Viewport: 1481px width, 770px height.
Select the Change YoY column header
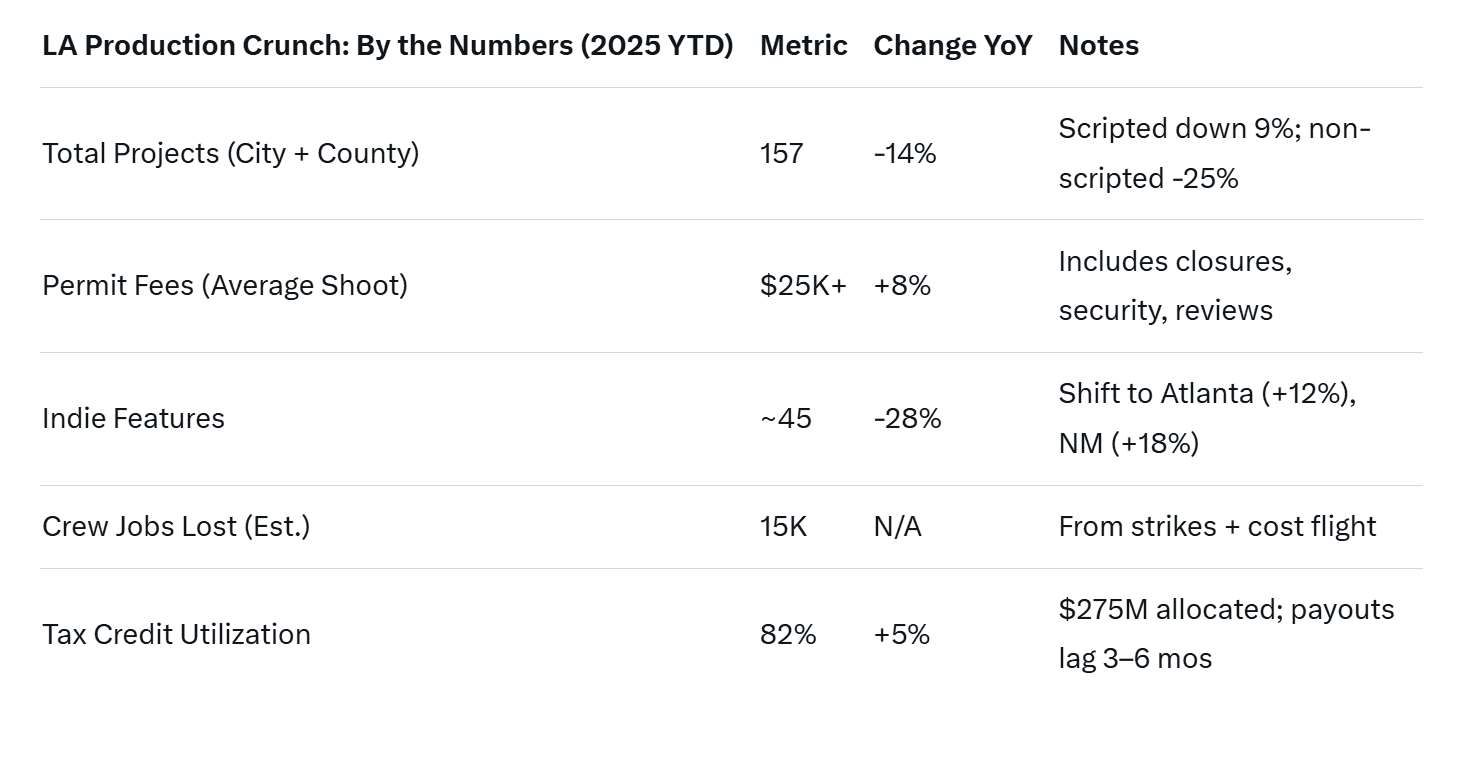952,46
